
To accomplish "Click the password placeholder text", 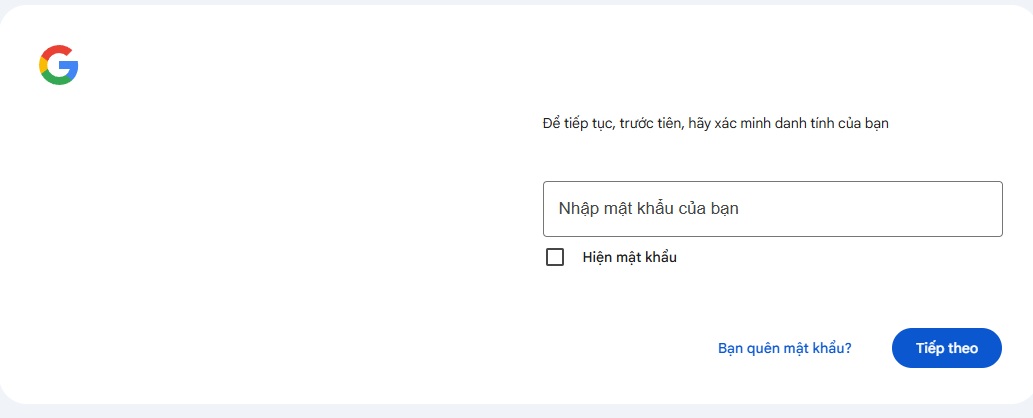I will click(648, 209).
